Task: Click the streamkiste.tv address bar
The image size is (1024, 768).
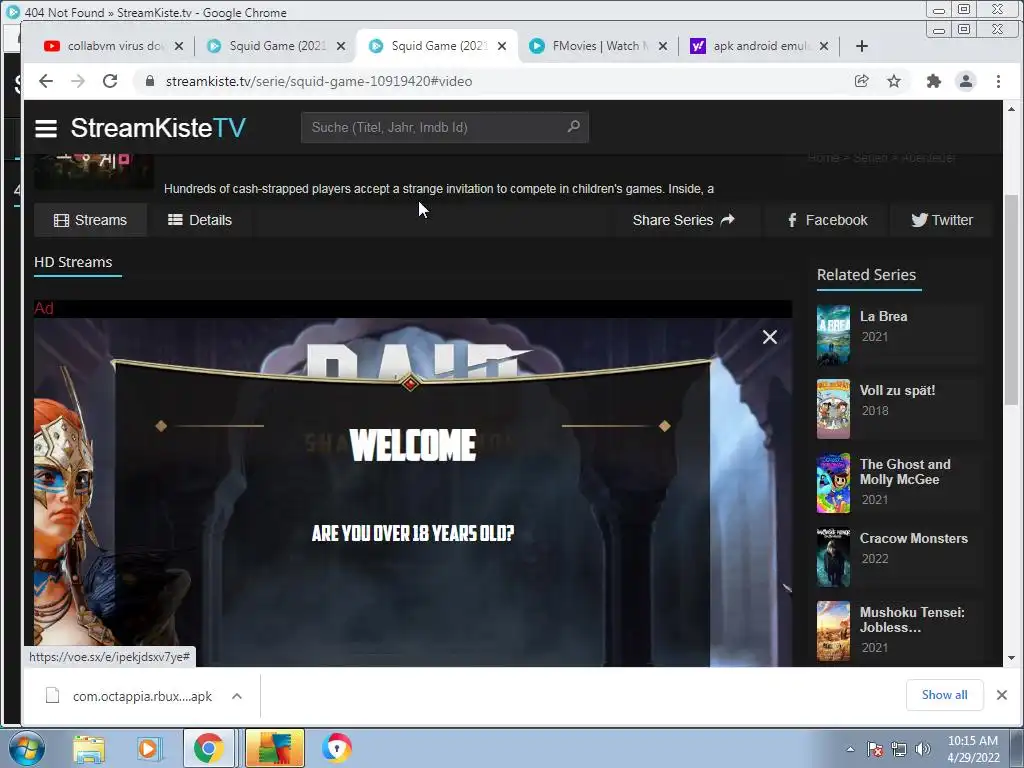Action: [319, 81]
